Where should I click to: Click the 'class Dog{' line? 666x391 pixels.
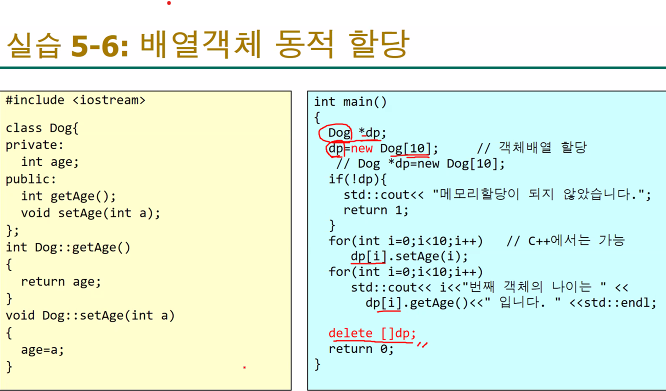tap(42, 128)
